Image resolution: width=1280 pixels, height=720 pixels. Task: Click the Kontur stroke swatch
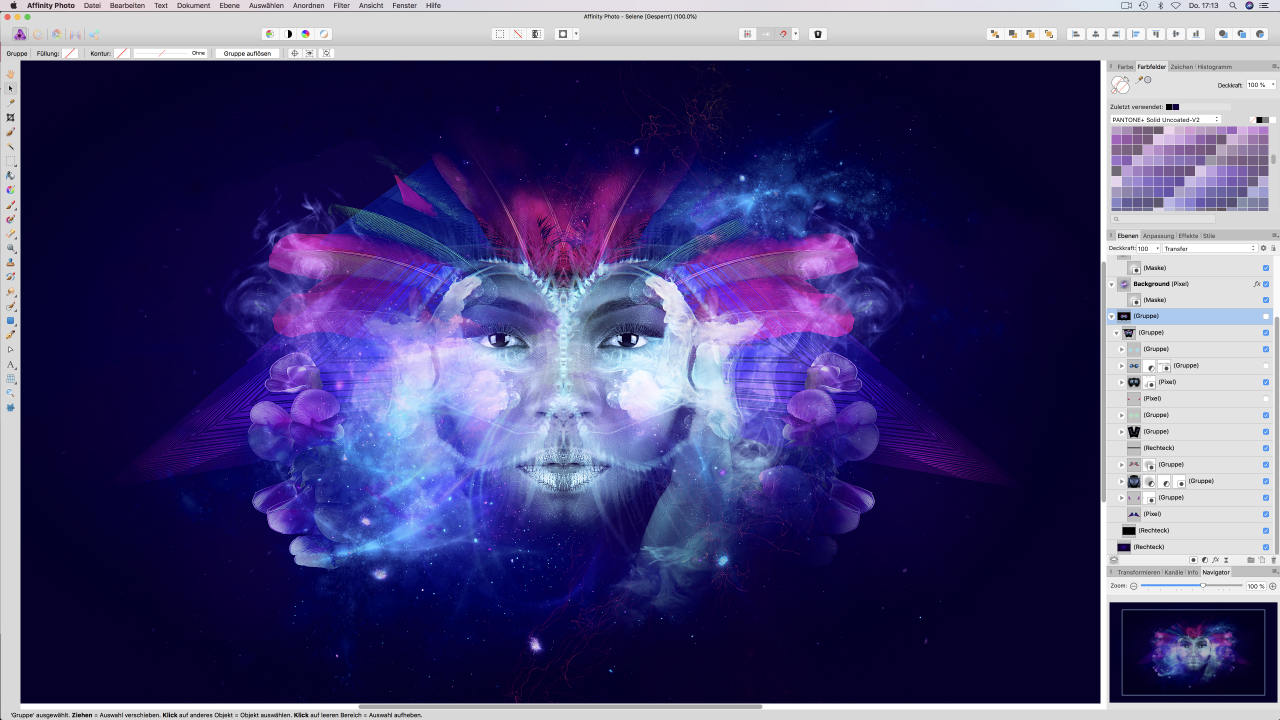(121, 53)
